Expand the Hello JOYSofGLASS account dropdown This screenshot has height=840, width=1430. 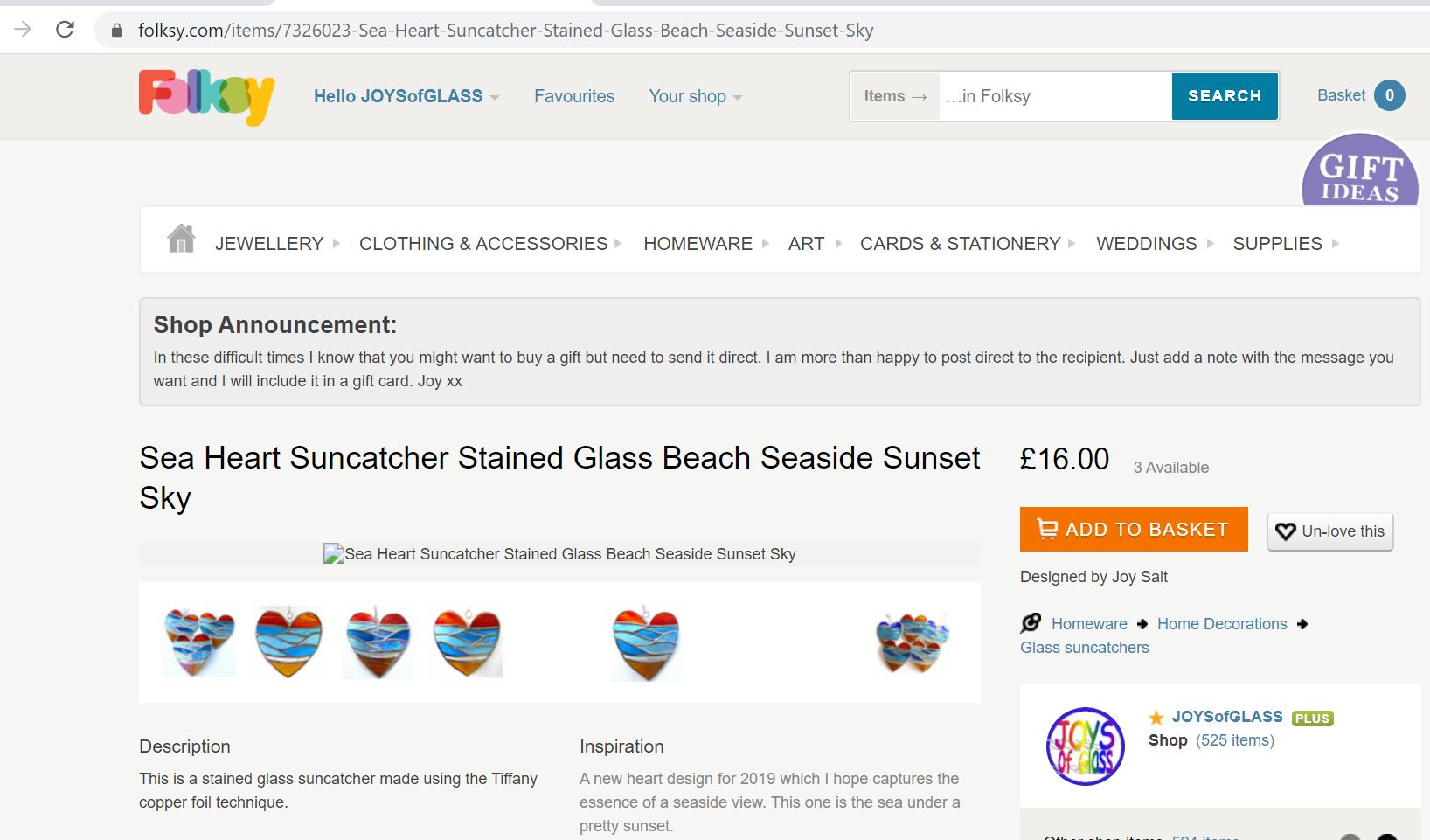(x=406, y=96)
